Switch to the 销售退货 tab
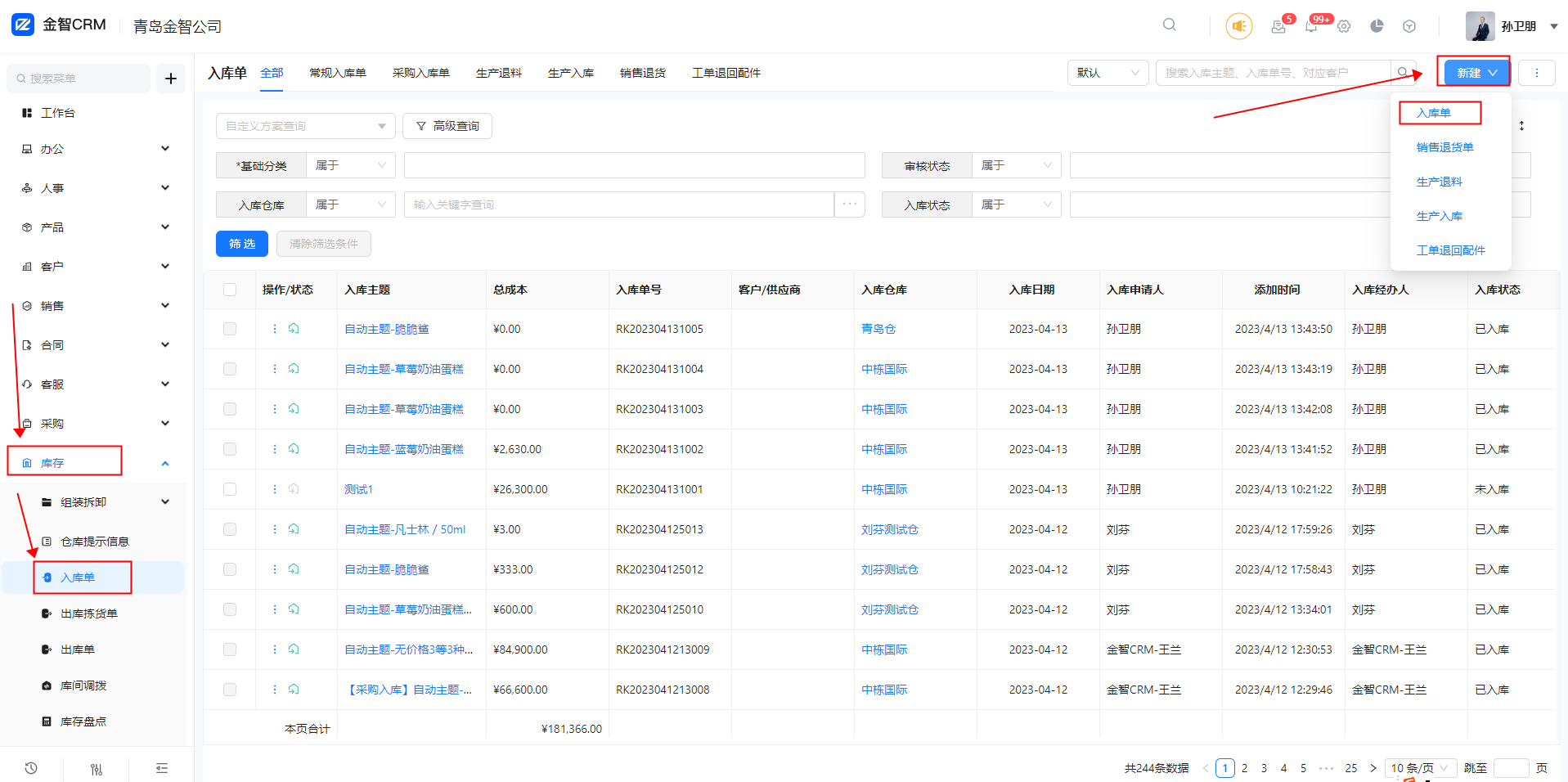1568x782 pixels. [x=643, y=73]
